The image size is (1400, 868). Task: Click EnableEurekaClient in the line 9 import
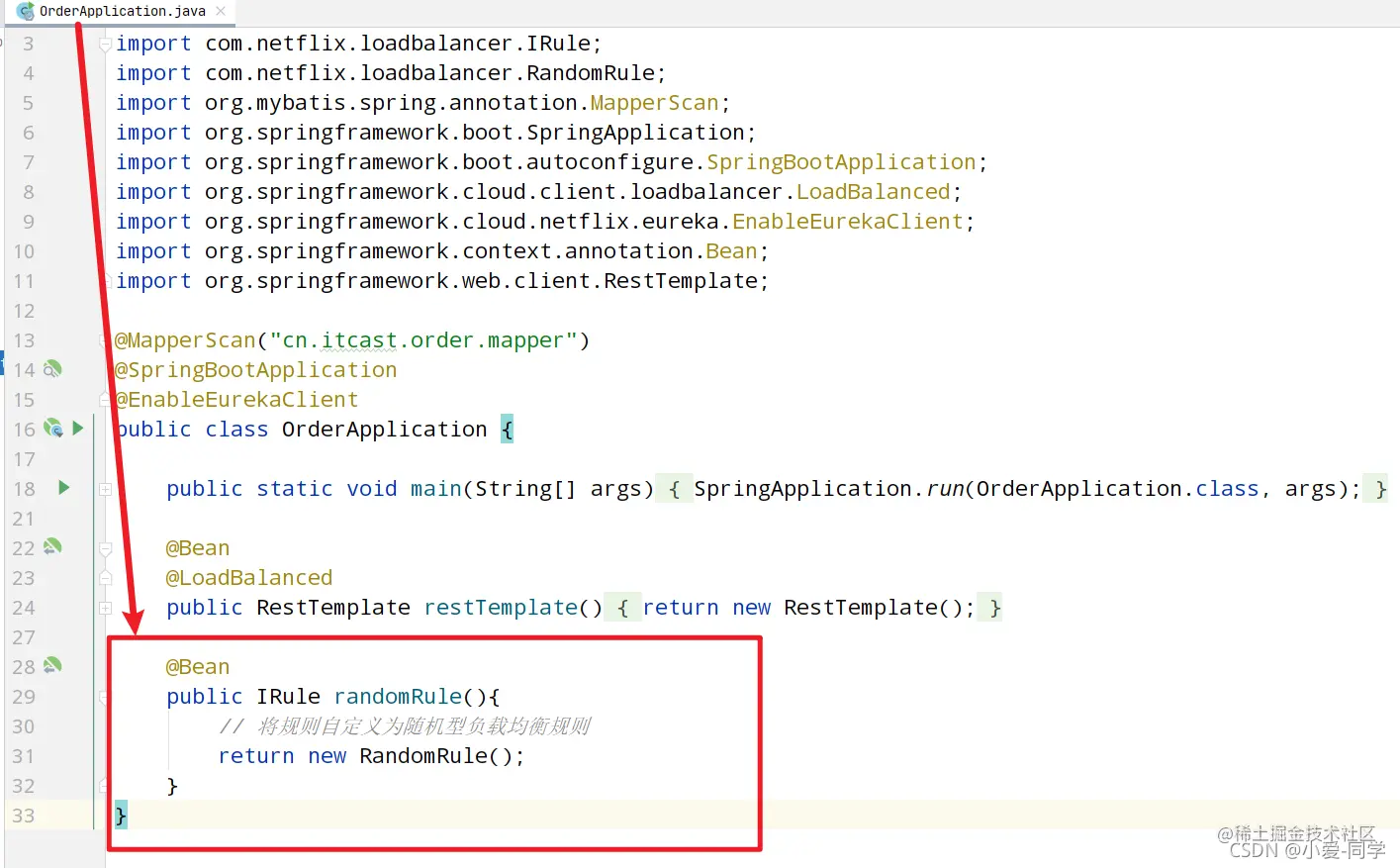point(848,222)
